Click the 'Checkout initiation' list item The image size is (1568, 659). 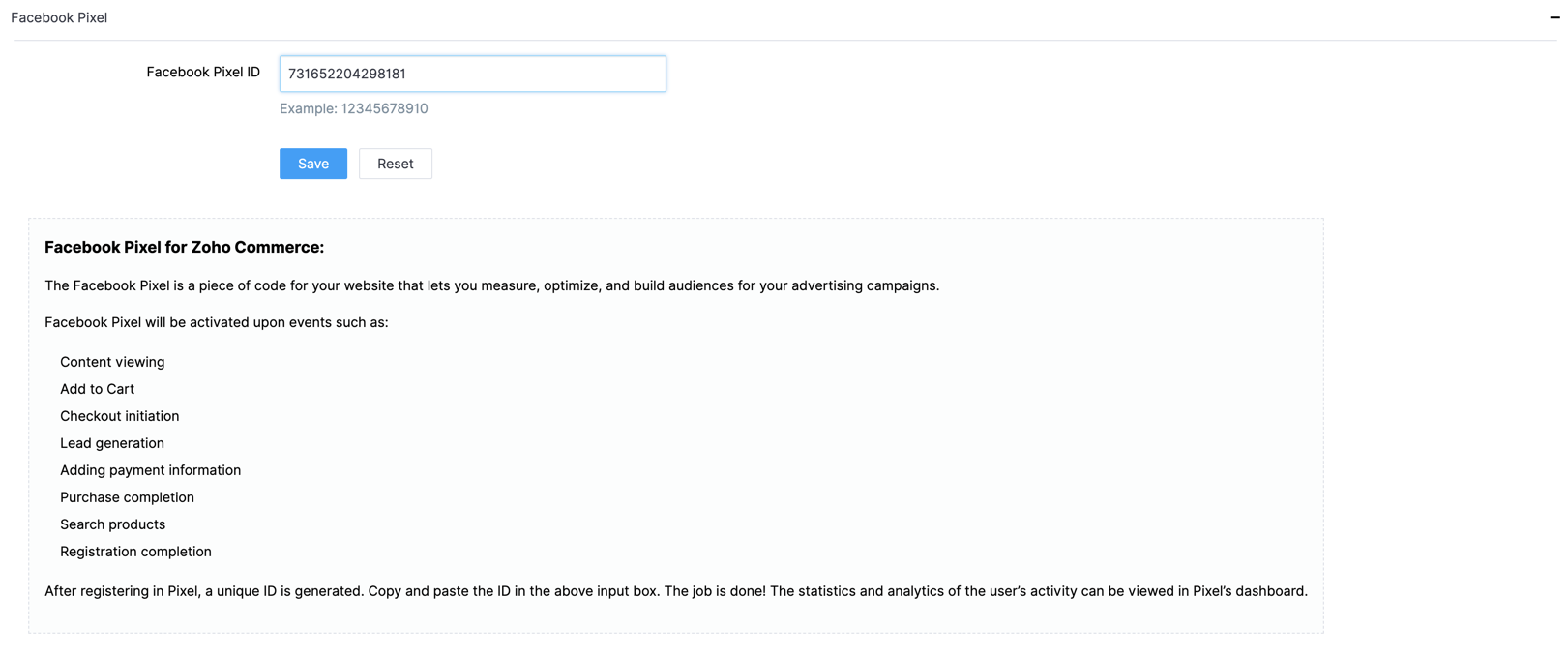pyautogui.click(x=120, y=416)
